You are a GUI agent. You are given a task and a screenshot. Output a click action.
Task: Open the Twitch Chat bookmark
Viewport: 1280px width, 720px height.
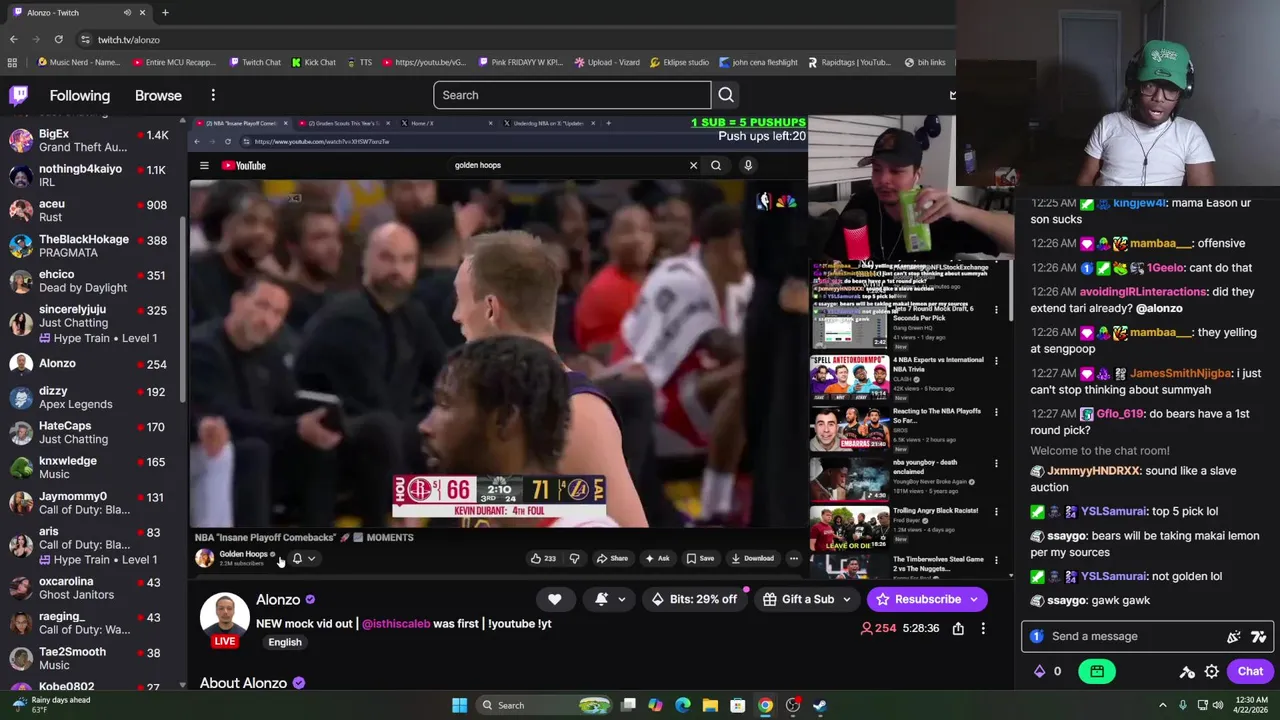click(x=255, y=62)
